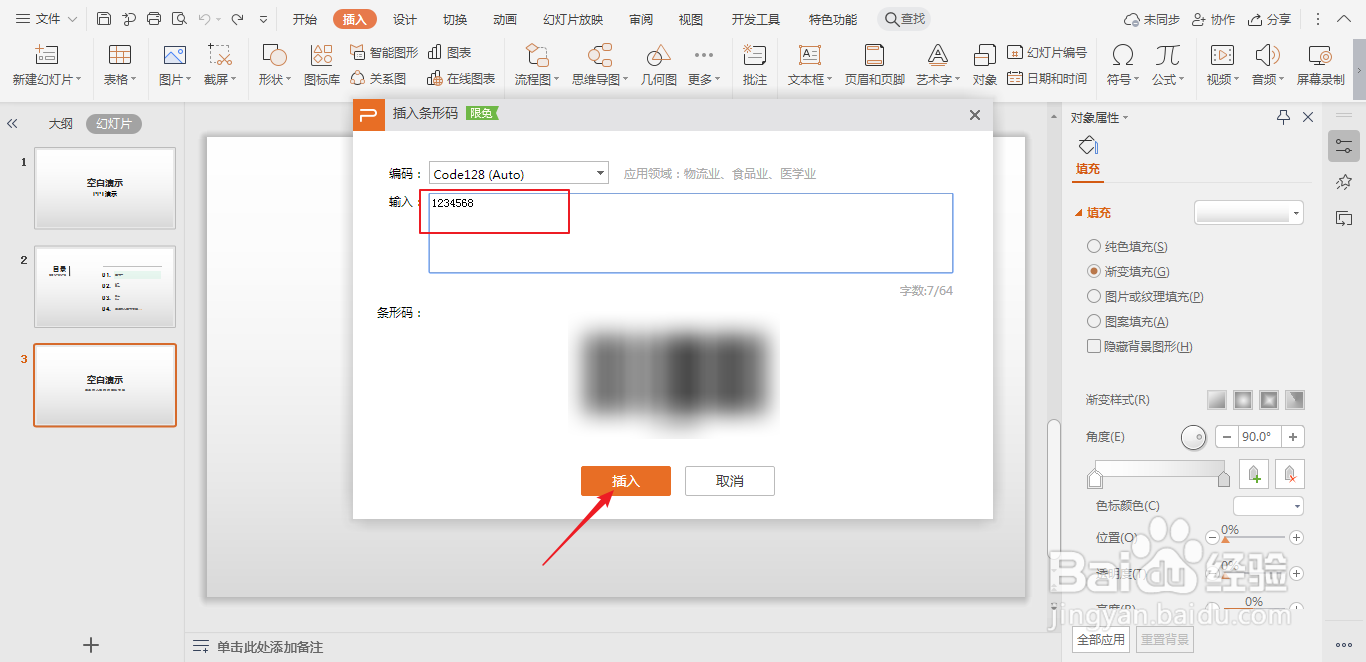This screenshot has width=1366, height=662.
Task: Switch to Outline (大纲) view toggle
Action: (x=61, y=124)
